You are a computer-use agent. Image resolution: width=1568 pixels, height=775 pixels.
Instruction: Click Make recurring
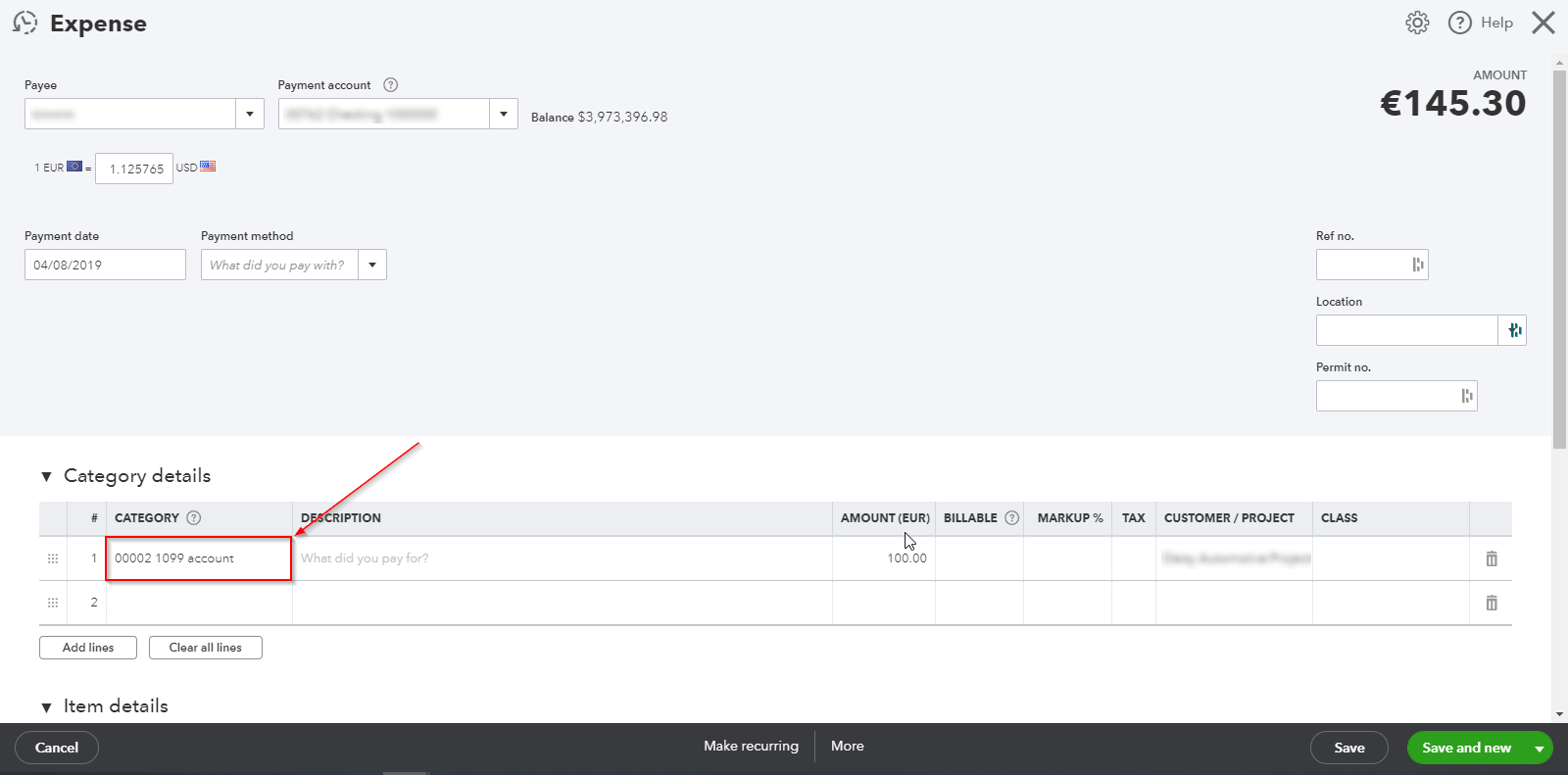tap(751, 746)
